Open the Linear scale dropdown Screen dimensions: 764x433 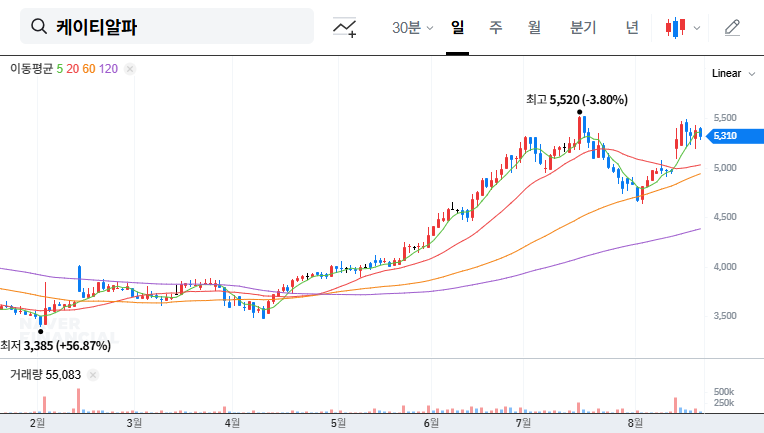[x=726, y=73]
